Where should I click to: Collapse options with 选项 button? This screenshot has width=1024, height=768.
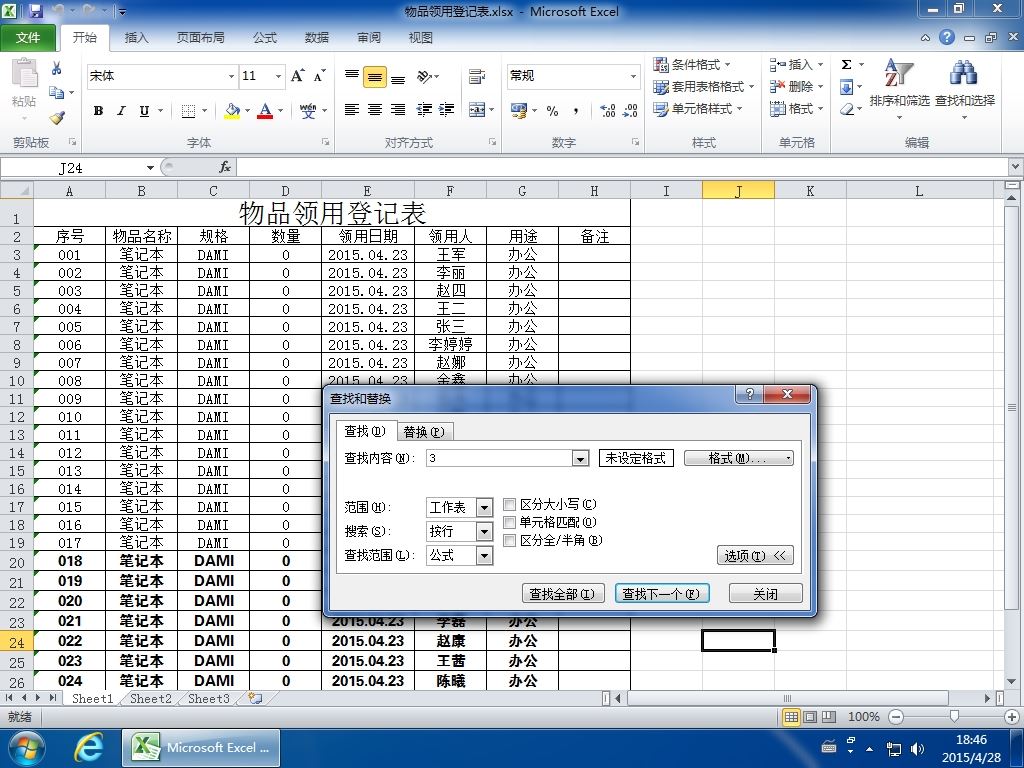pyautogui.click(x=754, y=556)
